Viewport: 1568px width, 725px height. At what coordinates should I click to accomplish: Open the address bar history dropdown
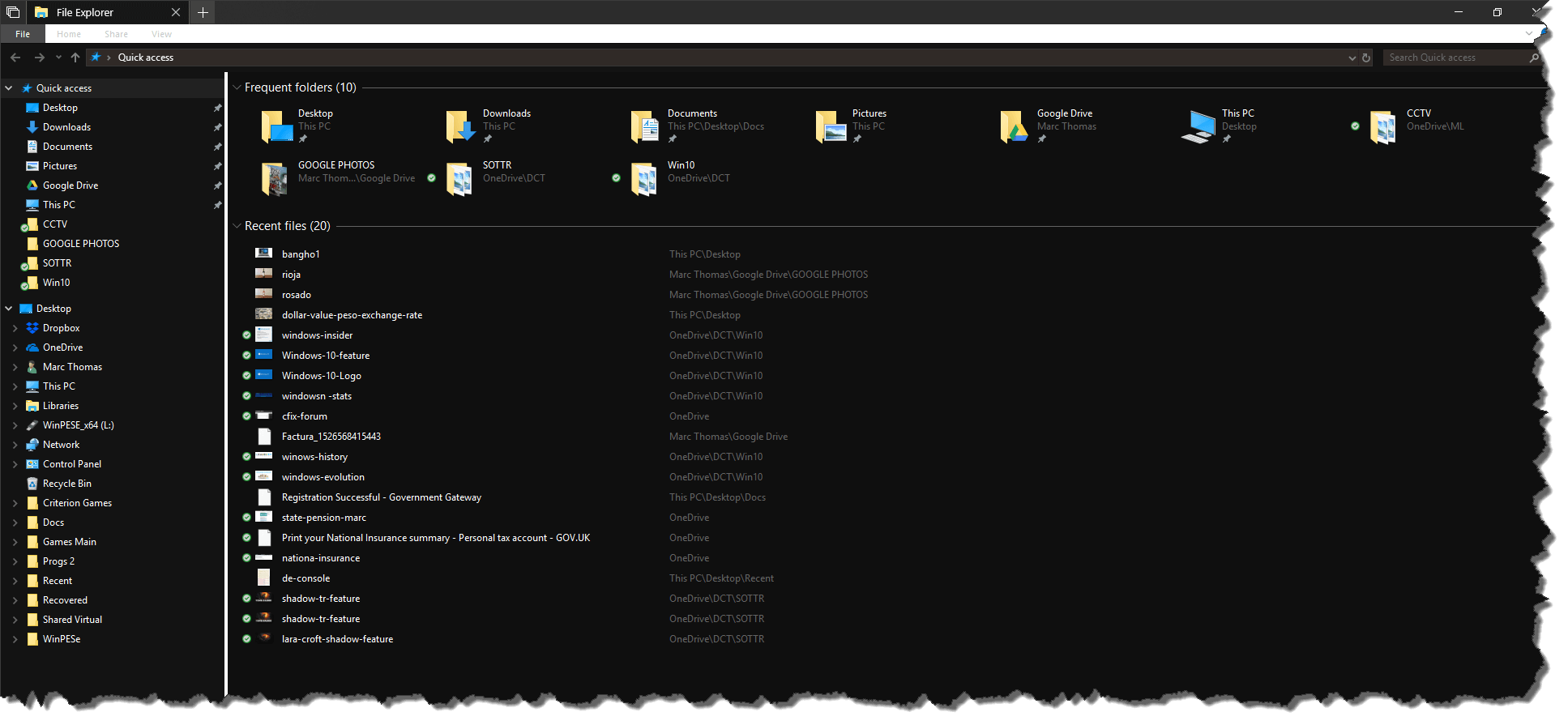coord(1352,58)
